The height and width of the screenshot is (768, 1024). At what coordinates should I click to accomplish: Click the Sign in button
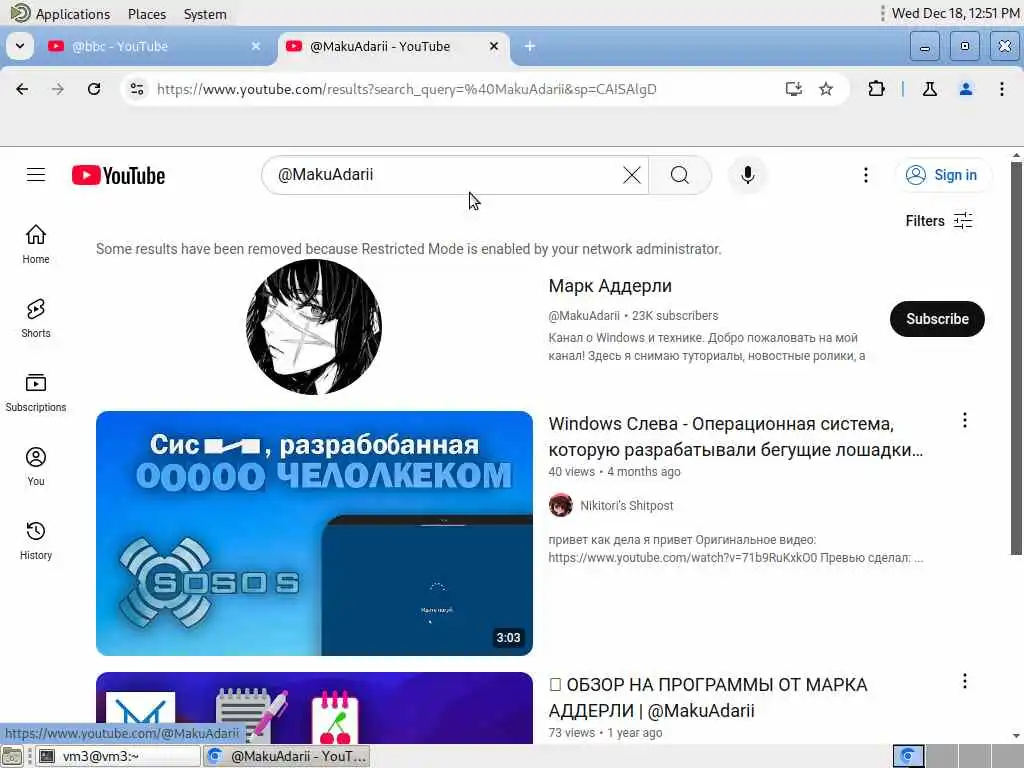943,175
